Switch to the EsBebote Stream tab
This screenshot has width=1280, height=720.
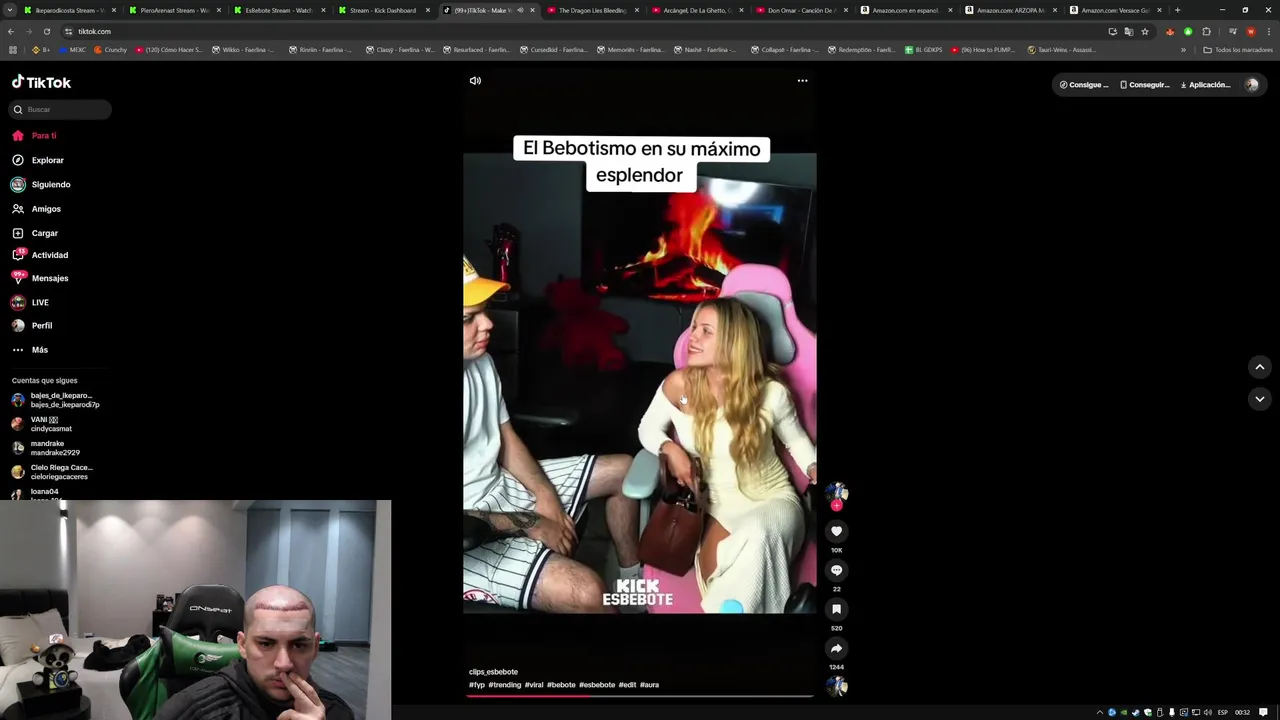[x=279, y=10]
